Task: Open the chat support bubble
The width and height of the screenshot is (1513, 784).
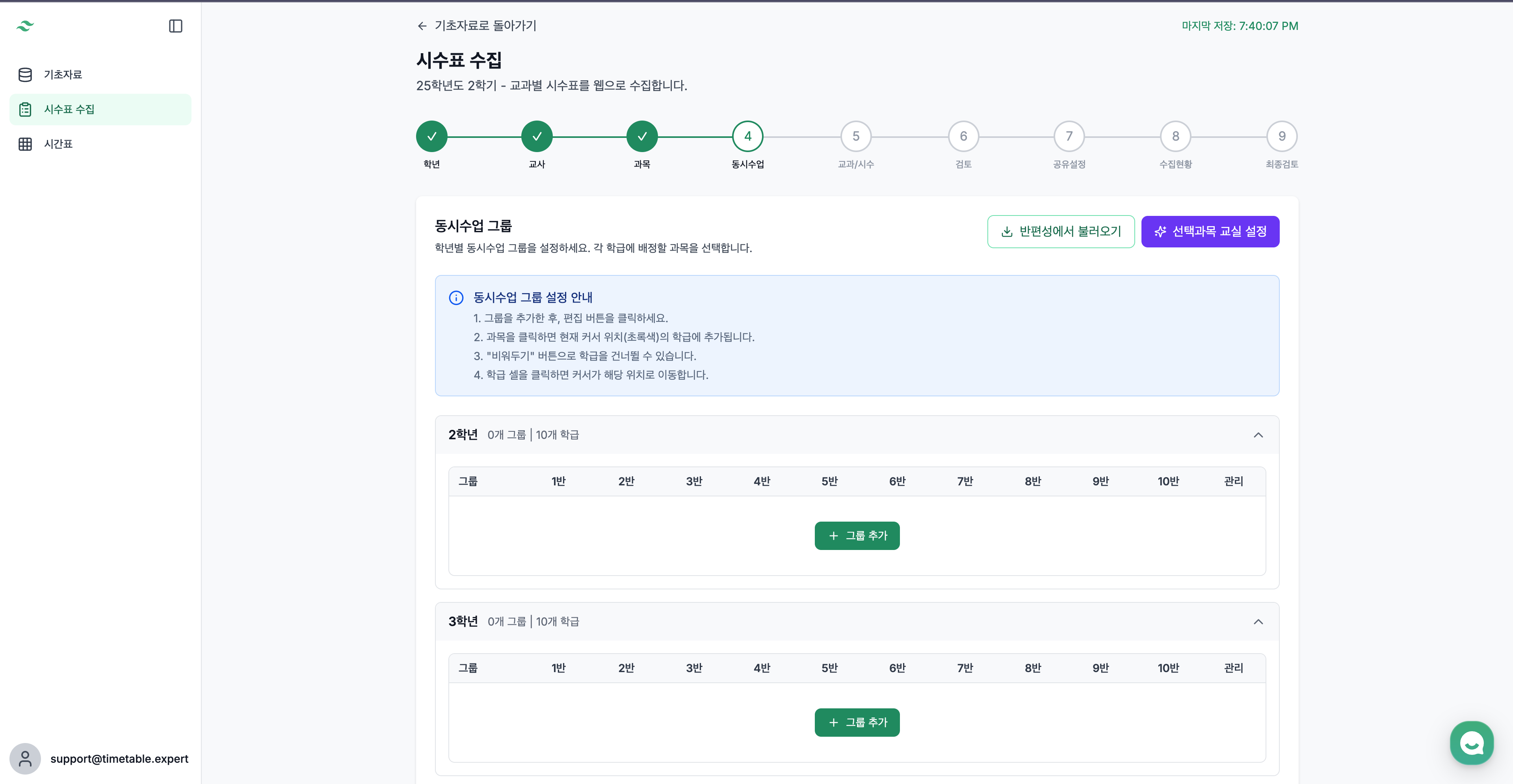Action: [x=1471, y=743]
